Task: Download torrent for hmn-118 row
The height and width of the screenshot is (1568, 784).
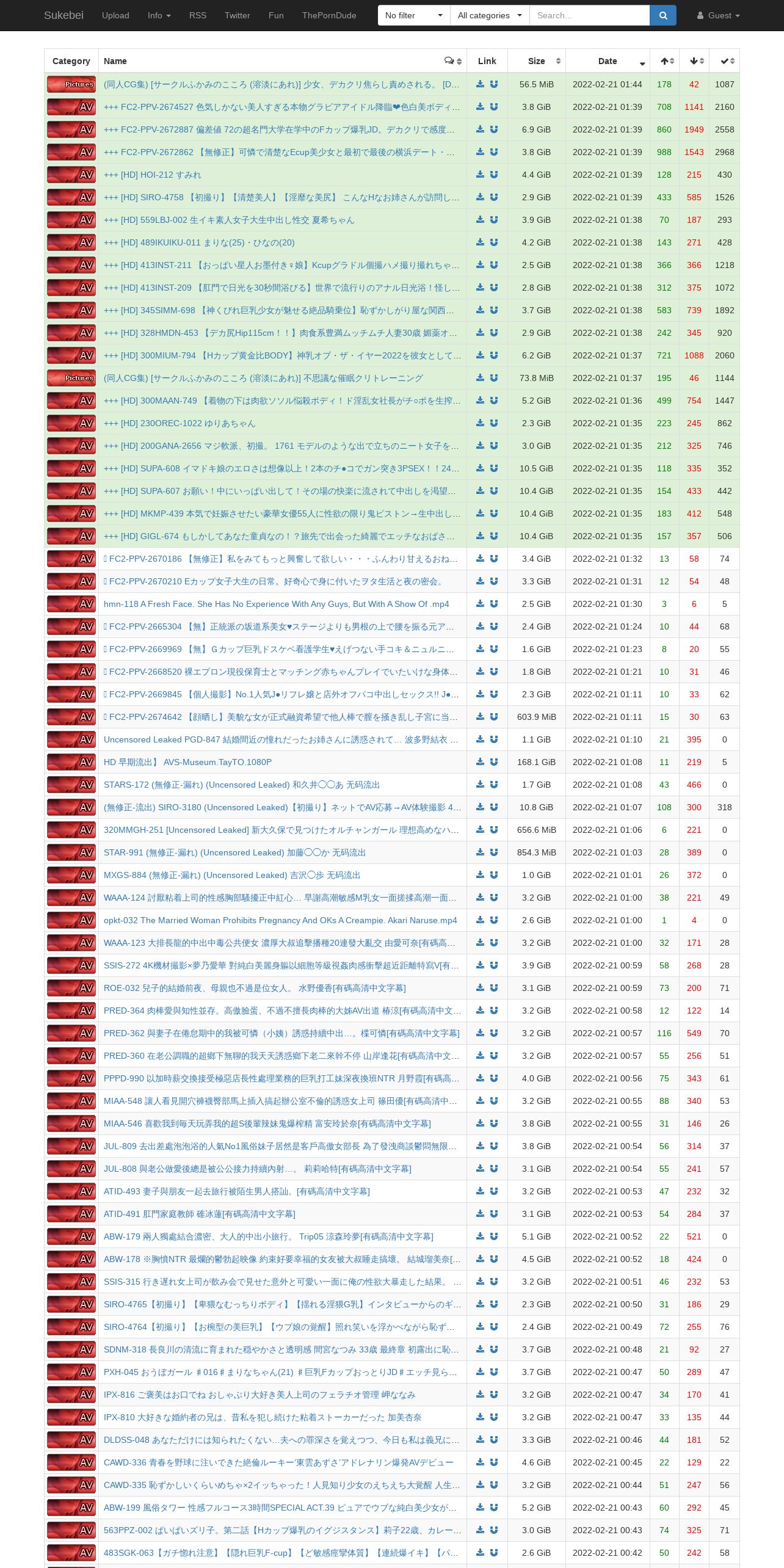Action: [x=481, y=604]
